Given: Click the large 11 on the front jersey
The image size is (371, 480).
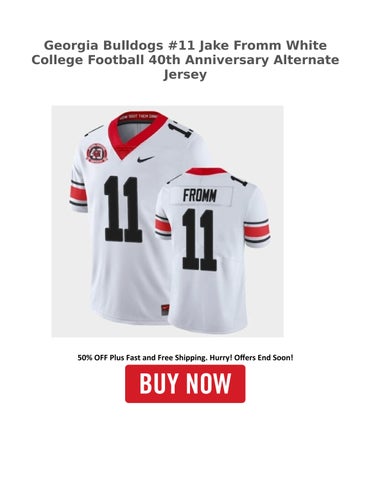Looking at the screenshot, I should click(123, 209).
